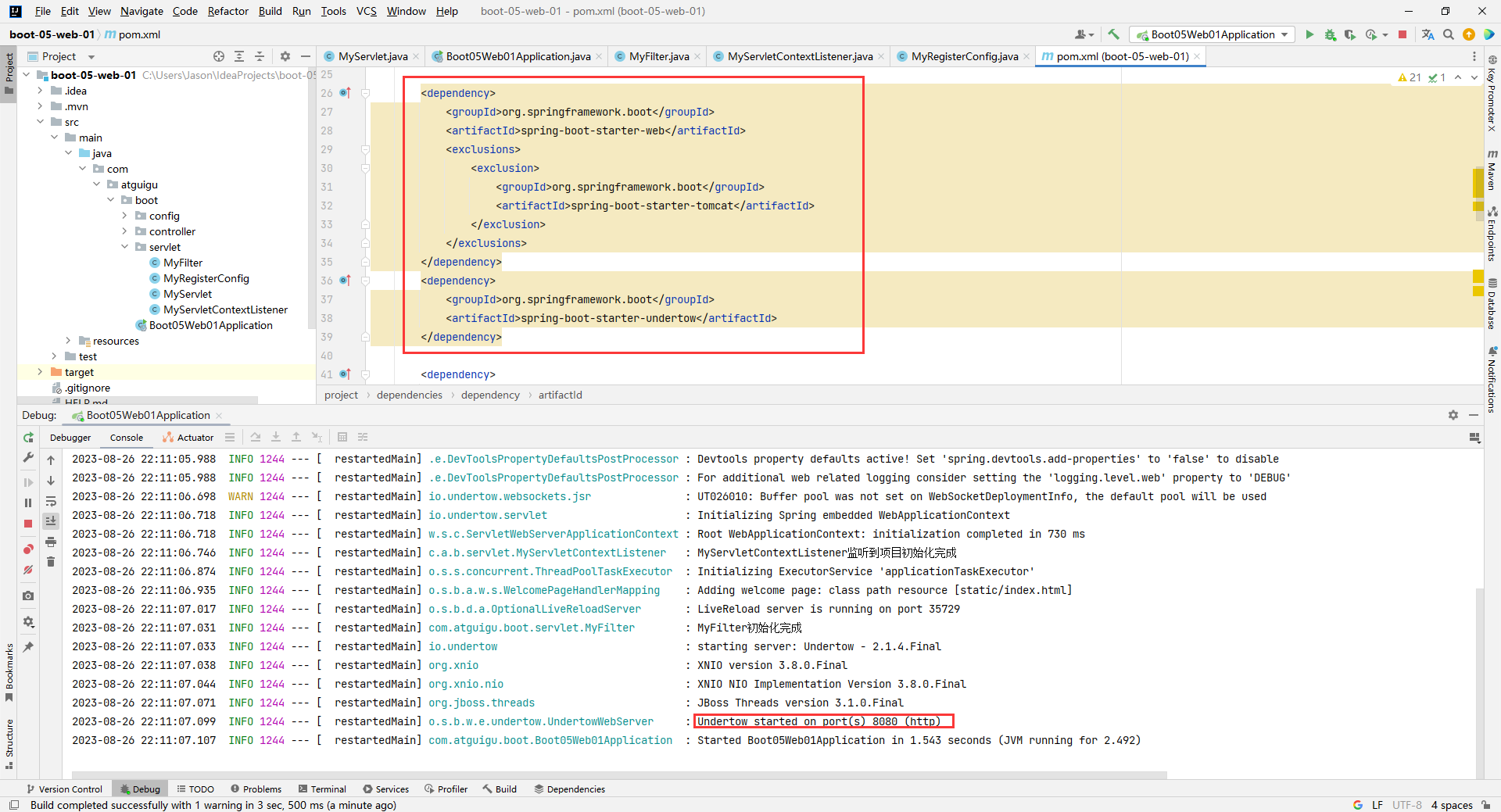The height and width of the screenshot is (812, 1501).
Task: Click the Translate icon in the toolbar
Action: [x=1428, y=34]
